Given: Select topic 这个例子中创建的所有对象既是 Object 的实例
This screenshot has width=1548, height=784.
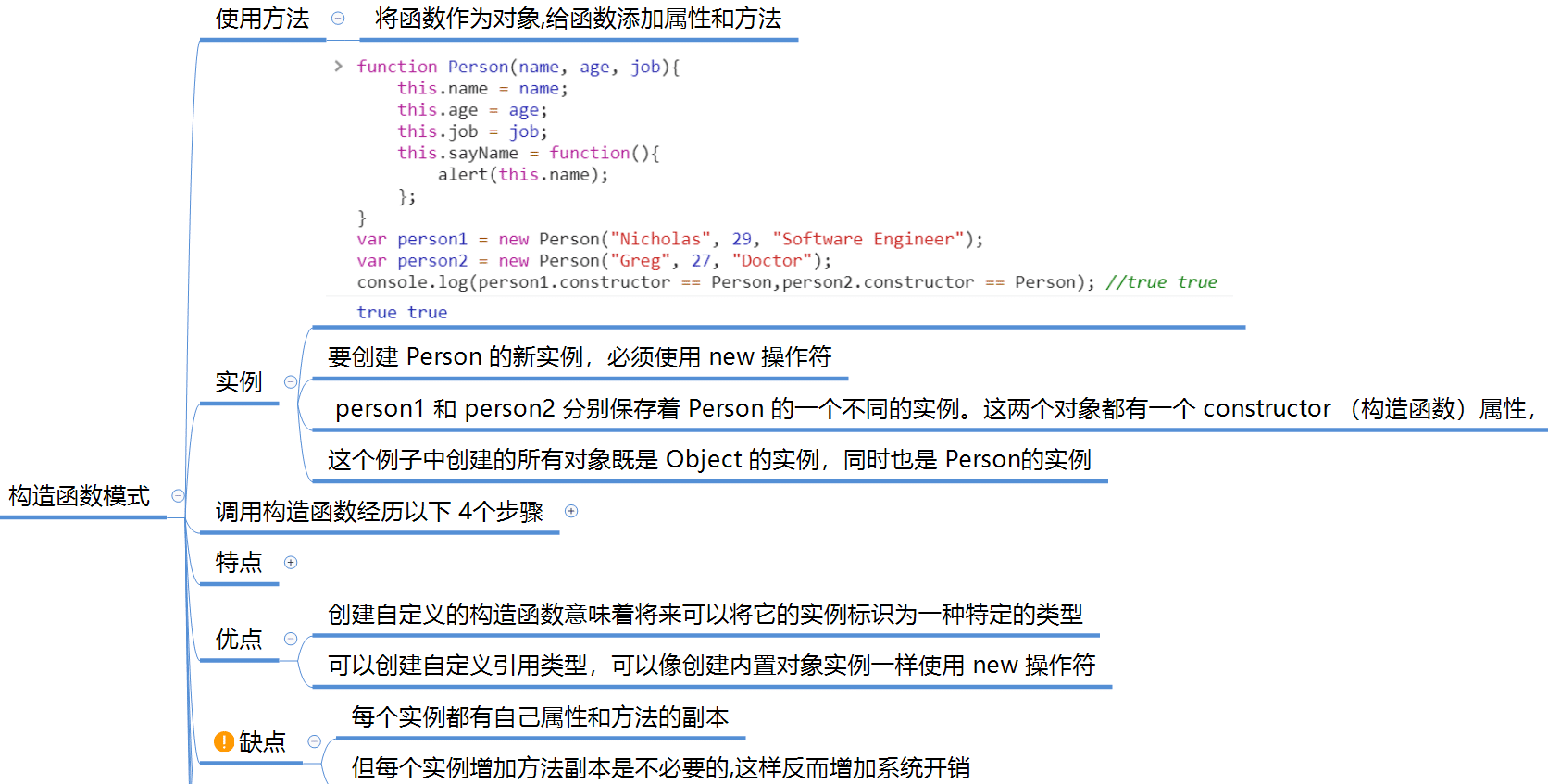Looking at the screenshot, I should tap(709, 459).
